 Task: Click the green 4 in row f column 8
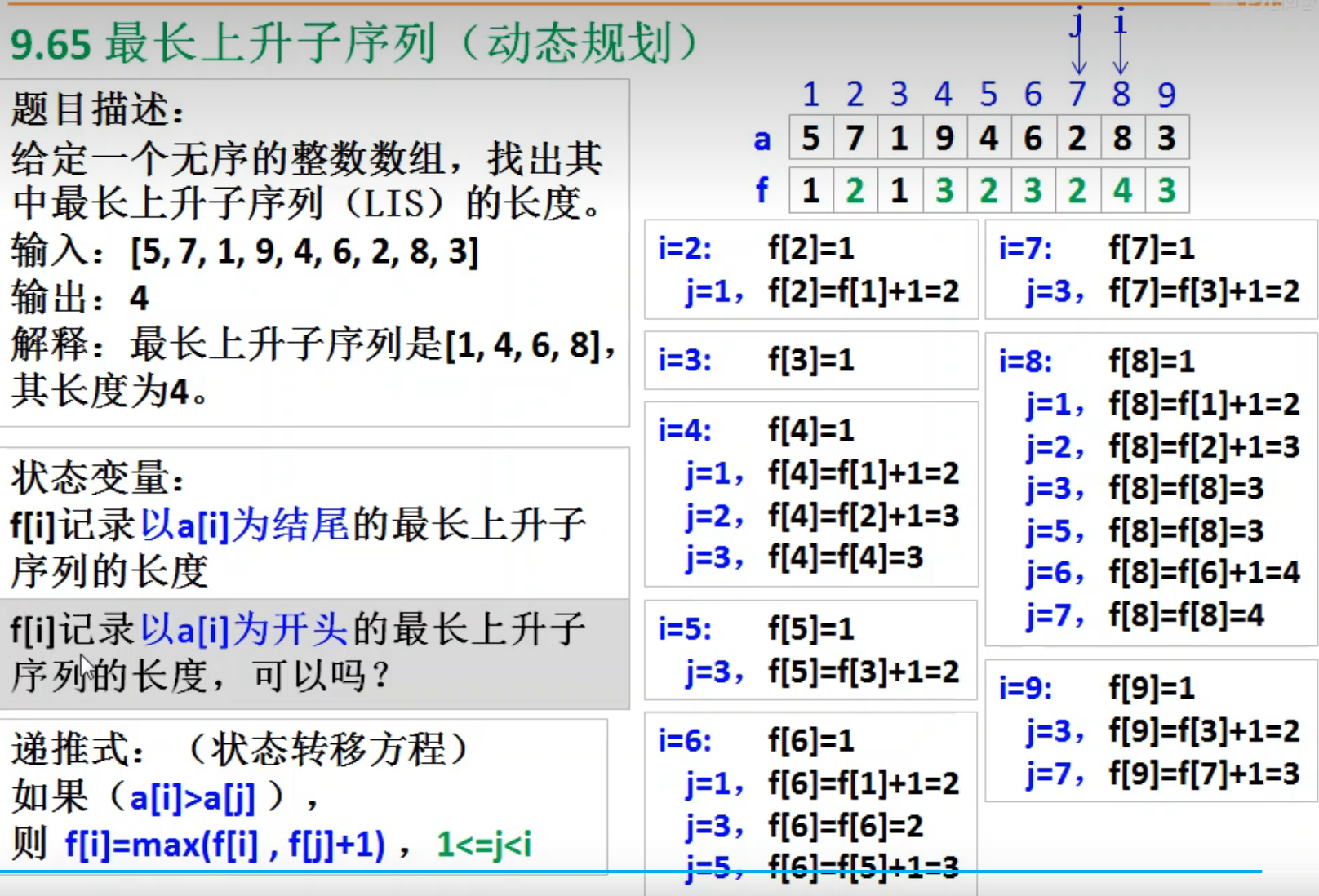point(1121,189)
